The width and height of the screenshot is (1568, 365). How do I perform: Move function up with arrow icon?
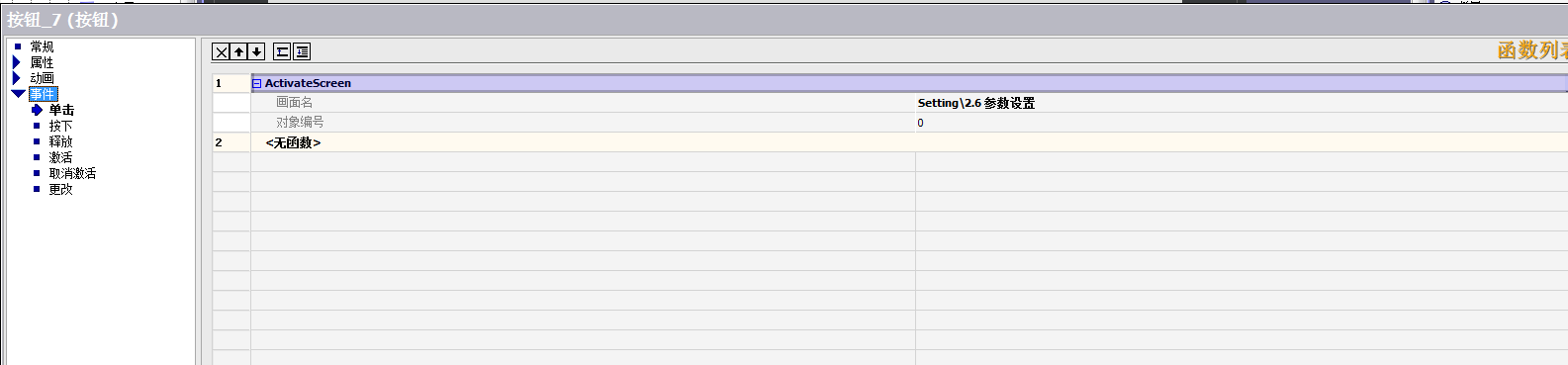click(x=238, y=51)
